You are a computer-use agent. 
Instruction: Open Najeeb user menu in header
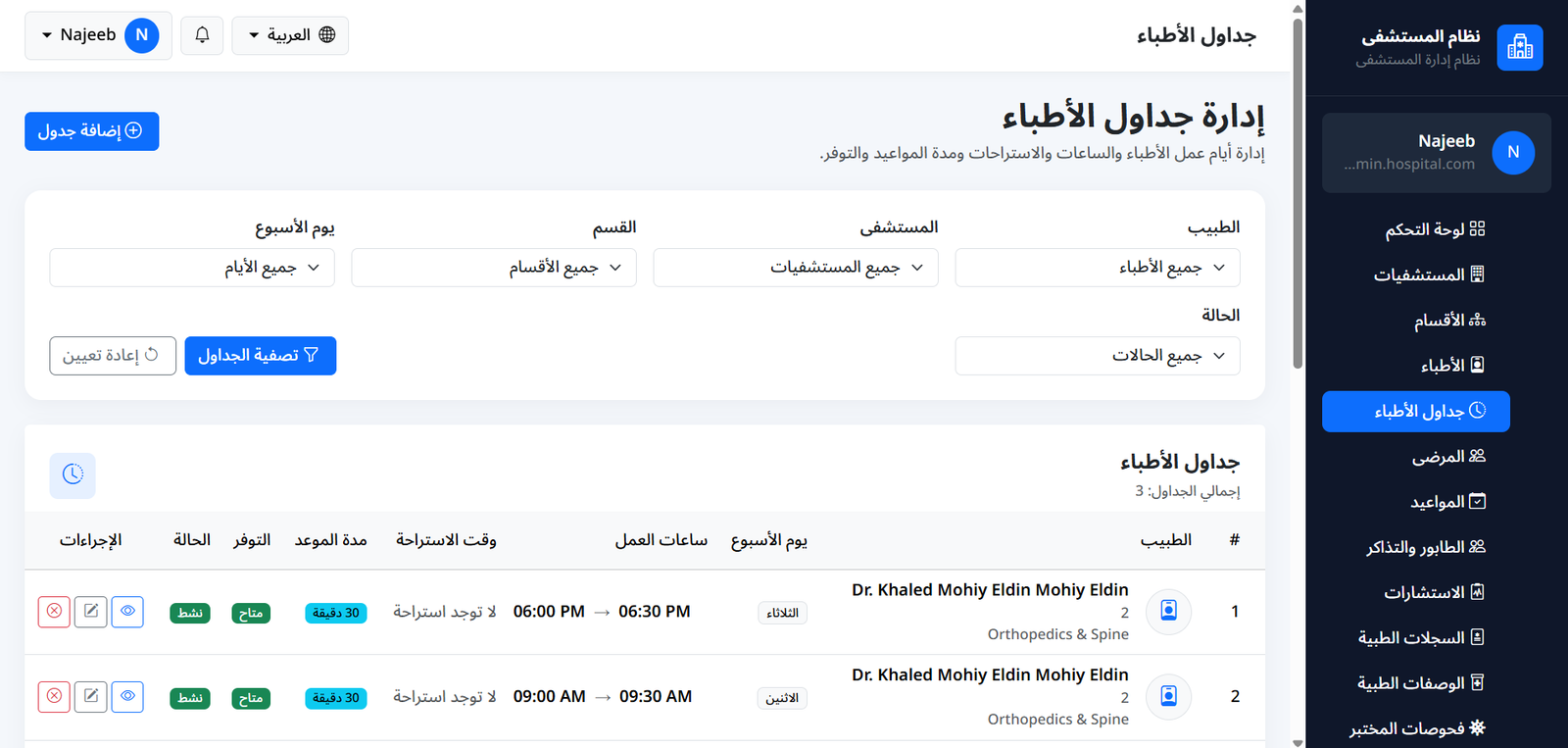click(98, 35)
